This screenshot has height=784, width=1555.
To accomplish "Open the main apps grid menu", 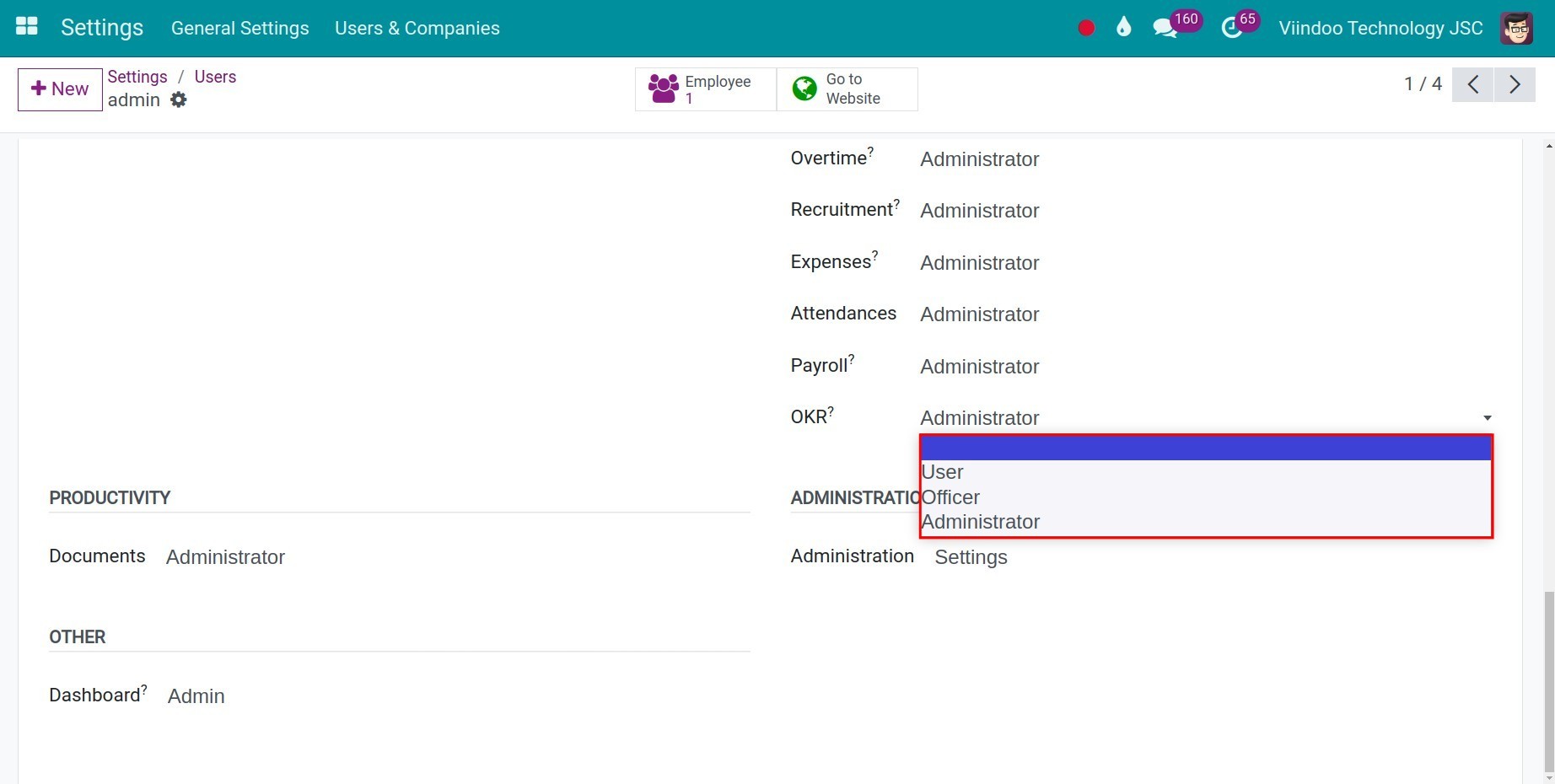I will point(27,27).
